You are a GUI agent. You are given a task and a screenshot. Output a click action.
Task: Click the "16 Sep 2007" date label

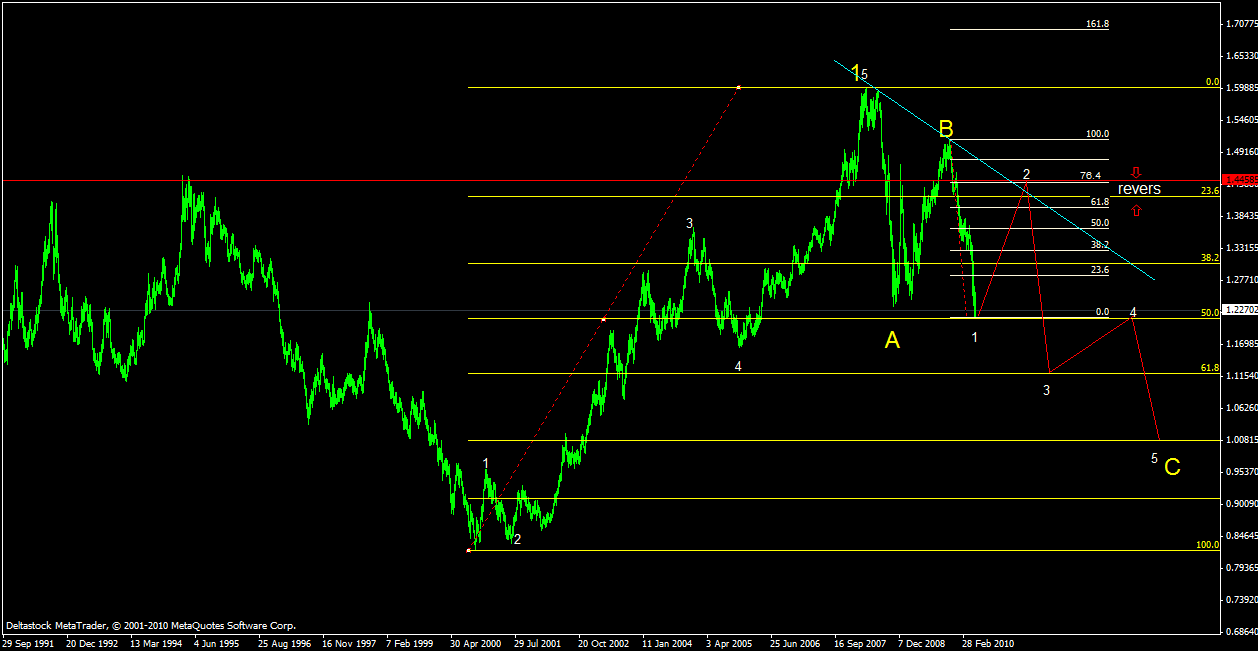pos(861,643)
